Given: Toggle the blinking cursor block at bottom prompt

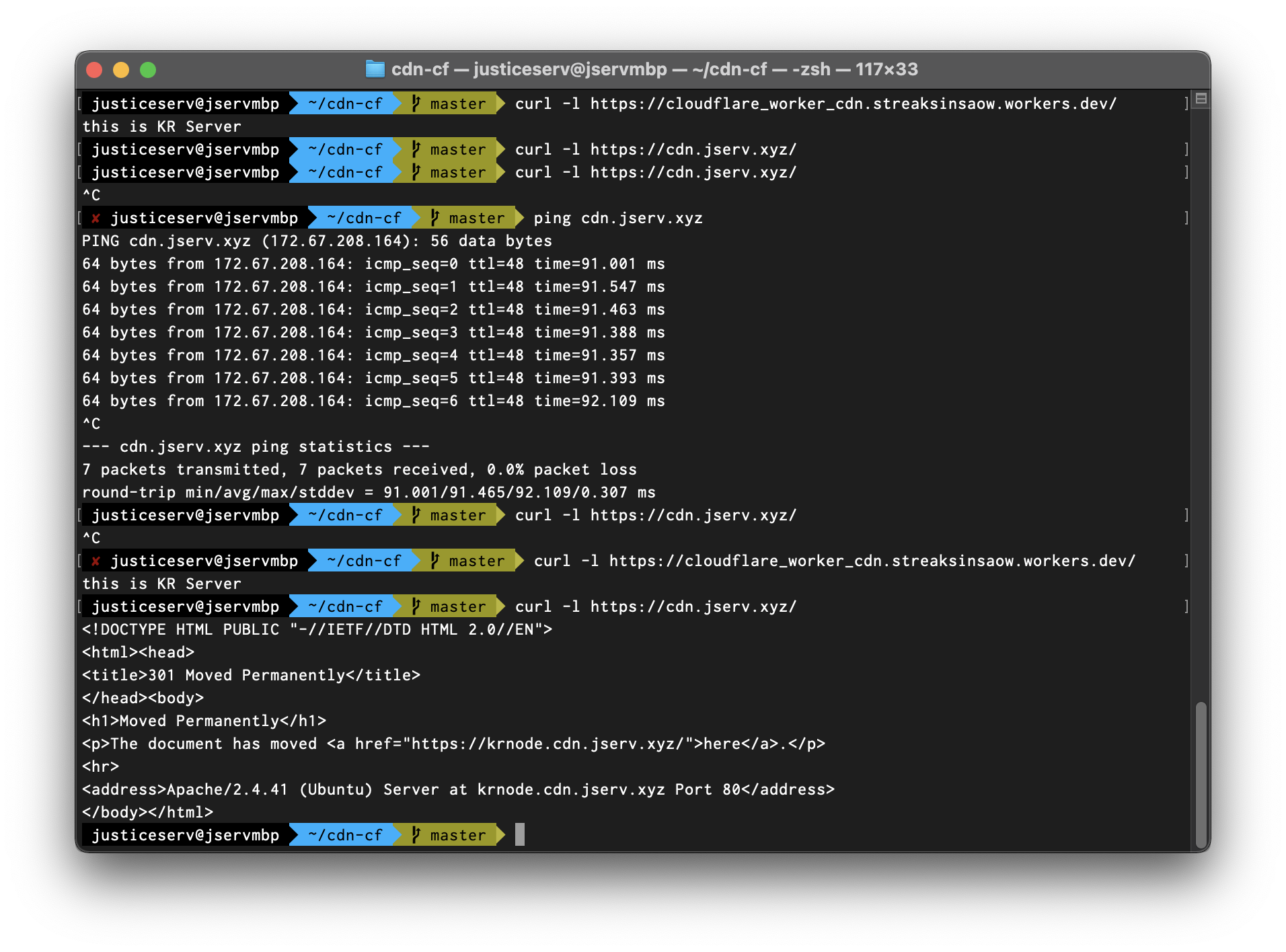Looking at the screenshot, I should pos(521,835).
